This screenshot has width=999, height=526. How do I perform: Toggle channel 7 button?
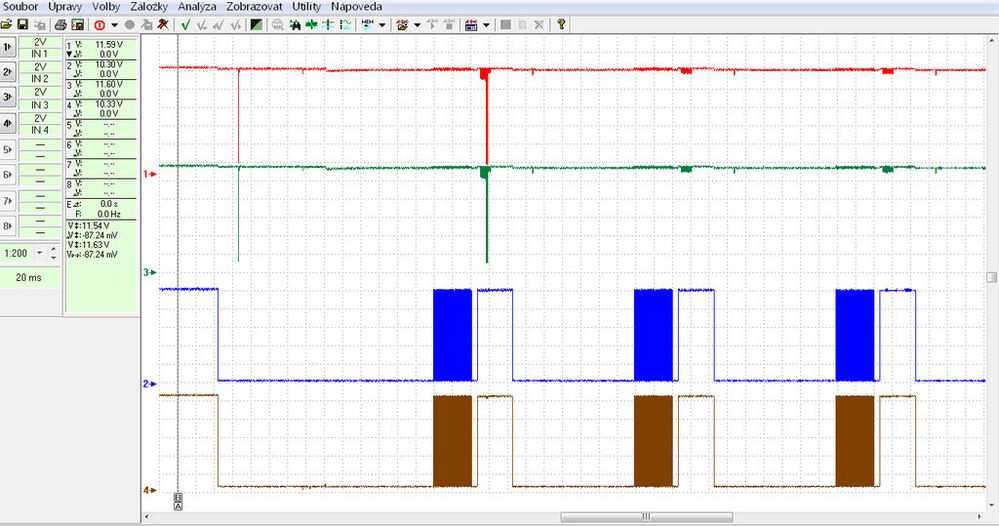click(x=8, y=201)
